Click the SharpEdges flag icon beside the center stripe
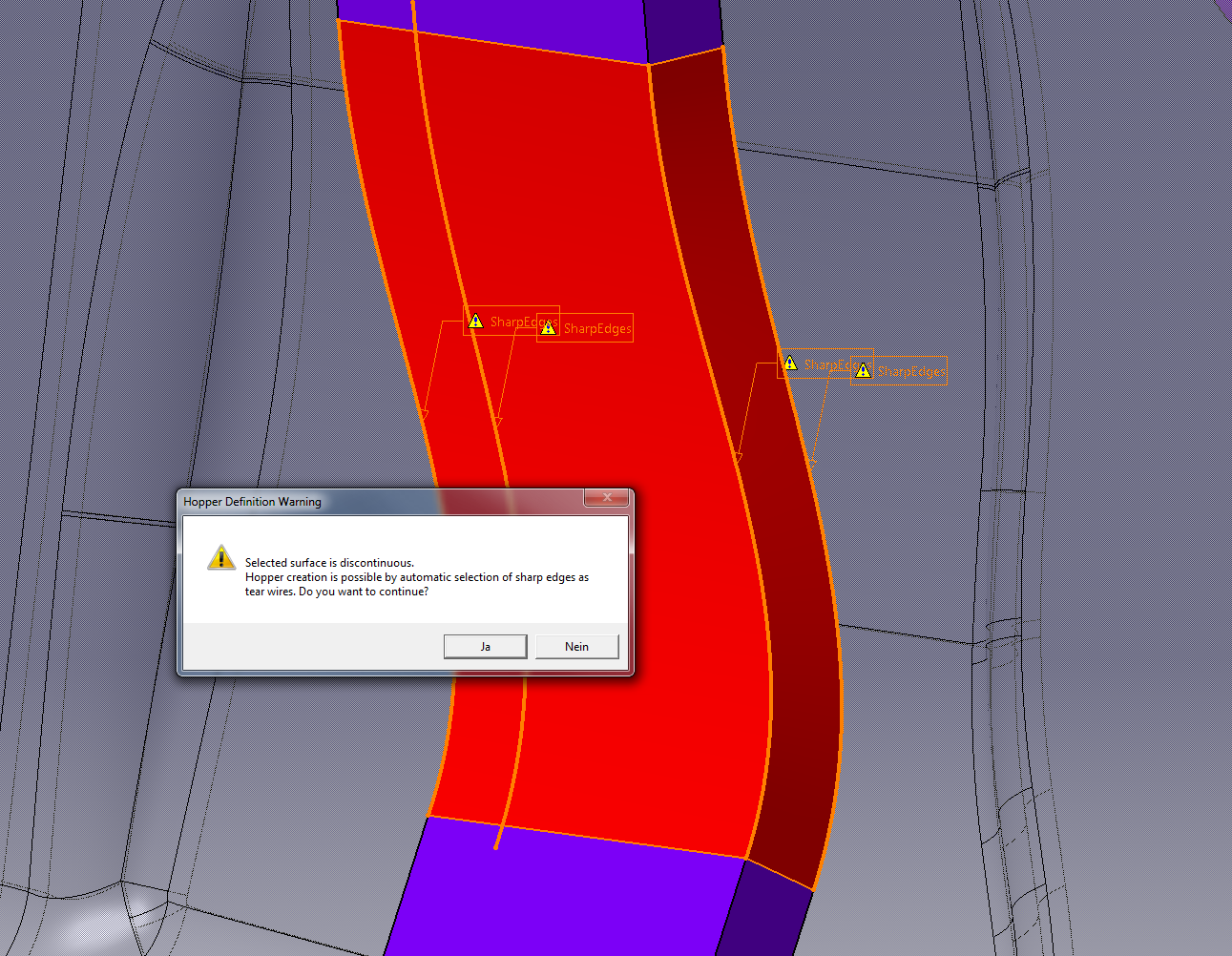 [548, 328]
